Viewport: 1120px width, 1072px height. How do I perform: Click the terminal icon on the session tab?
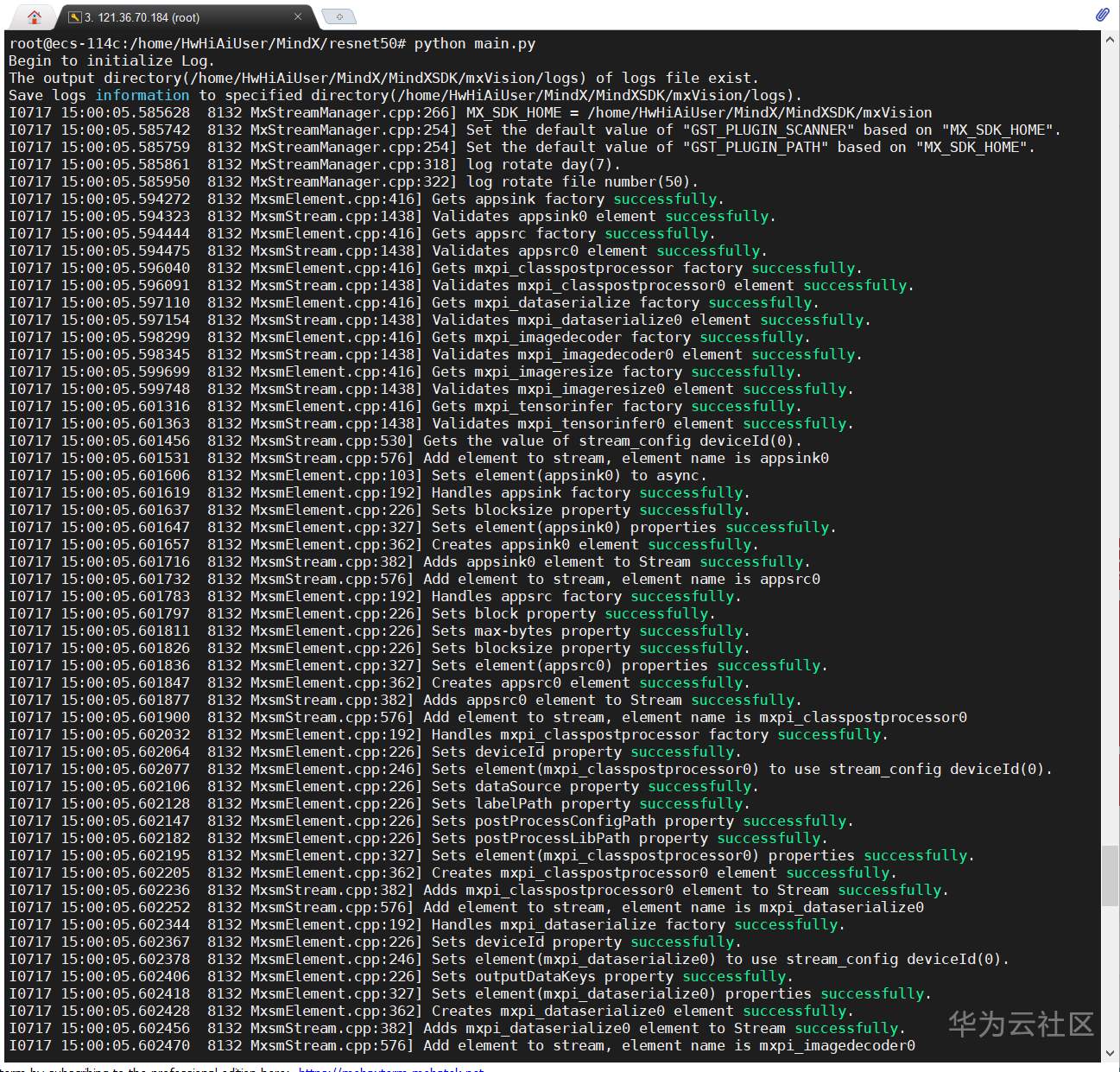pyautogui.click(x=74, y=17)
